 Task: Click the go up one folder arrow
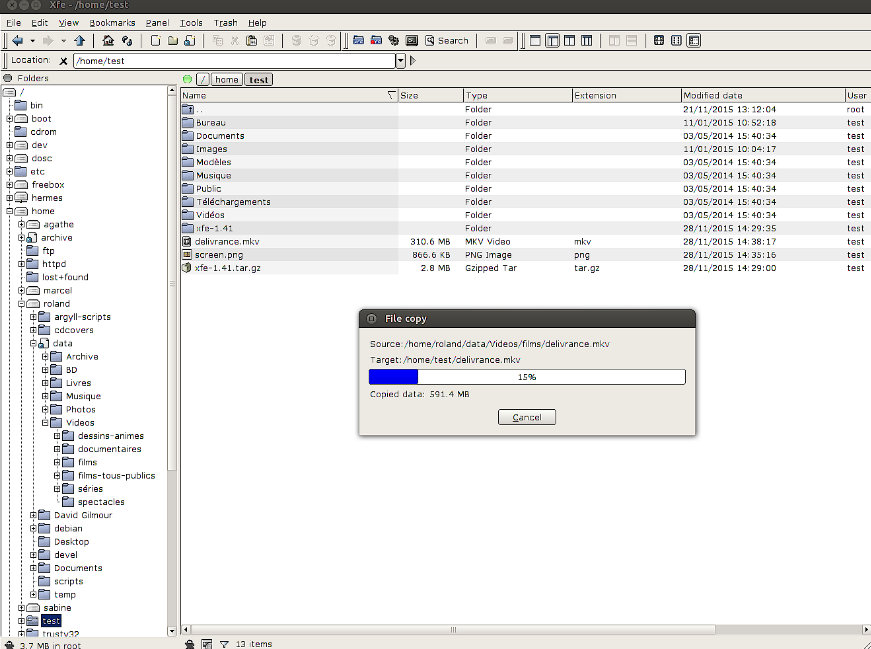(x=79, y=41)
